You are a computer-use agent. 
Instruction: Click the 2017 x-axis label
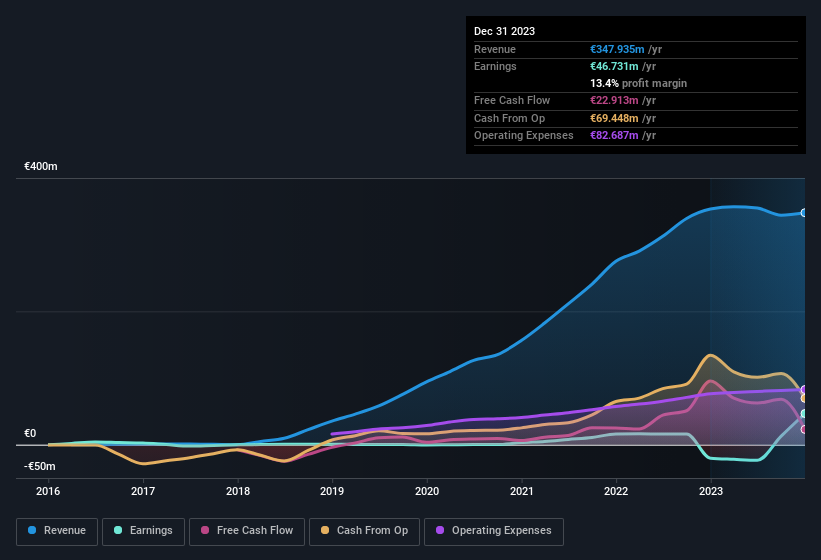tap(143, 491)
